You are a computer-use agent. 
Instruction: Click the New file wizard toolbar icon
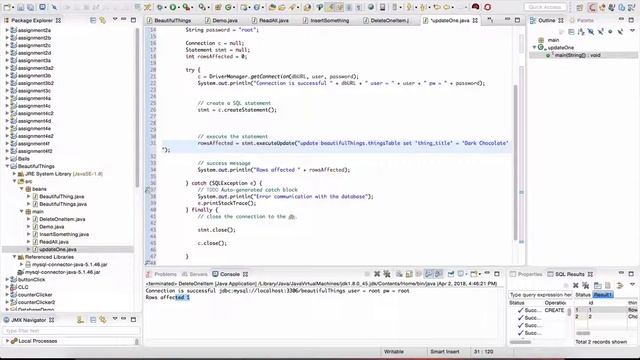coord(7,7)
